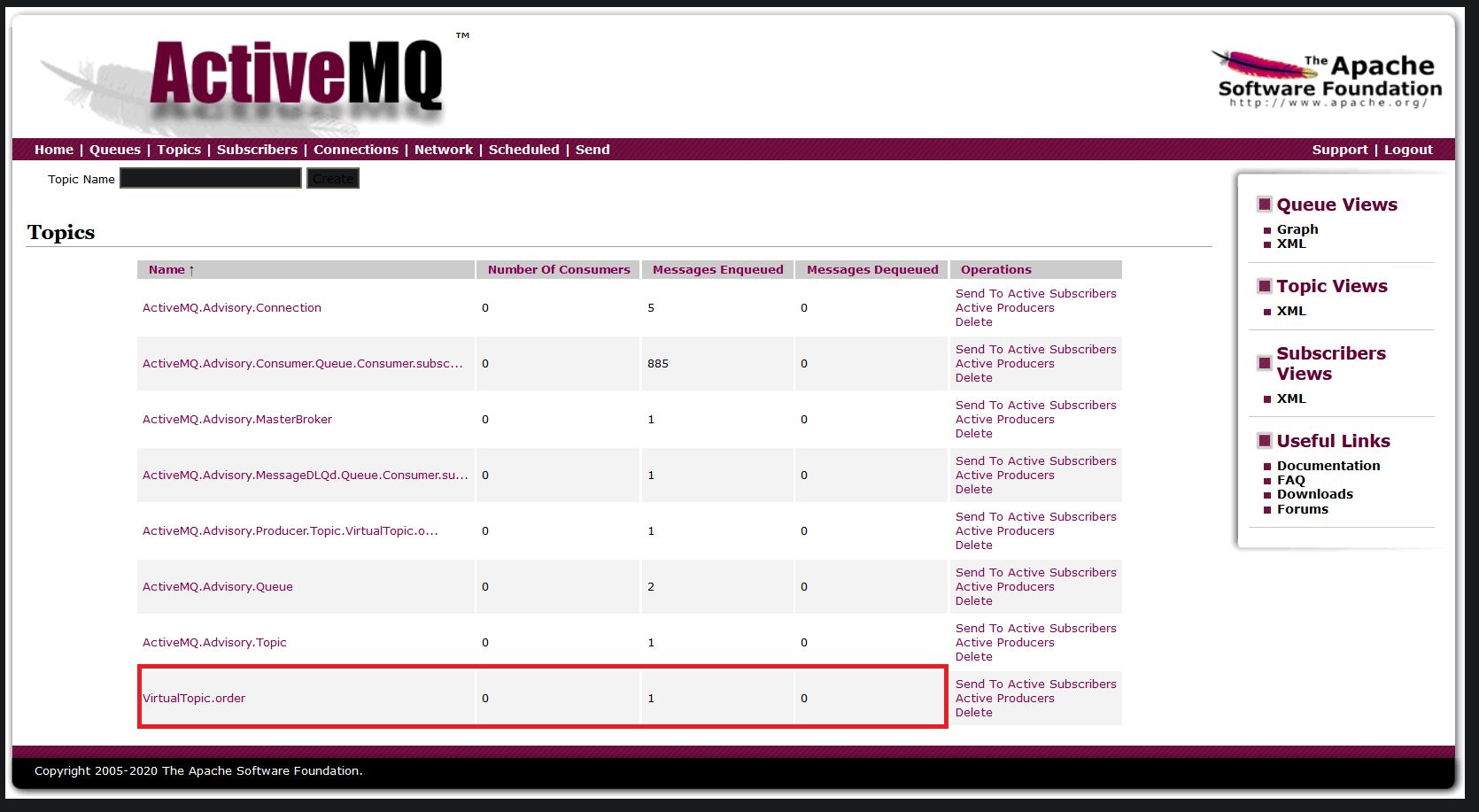Focus the Topic Name input field
Image resolution: width=1479 pixels, height=812 pixels.
pyautogui.click(x=211, y=178)
